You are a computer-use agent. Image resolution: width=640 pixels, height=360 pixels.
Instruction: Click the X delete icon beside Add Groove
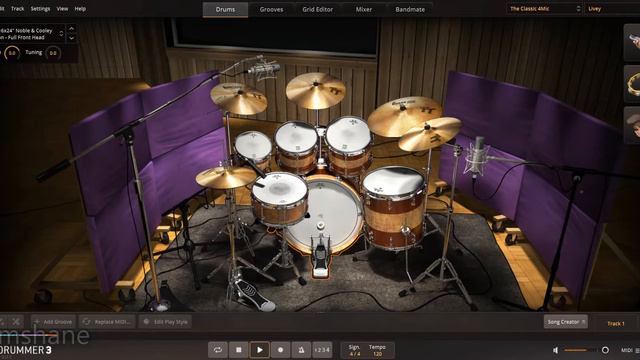point(16,322)
